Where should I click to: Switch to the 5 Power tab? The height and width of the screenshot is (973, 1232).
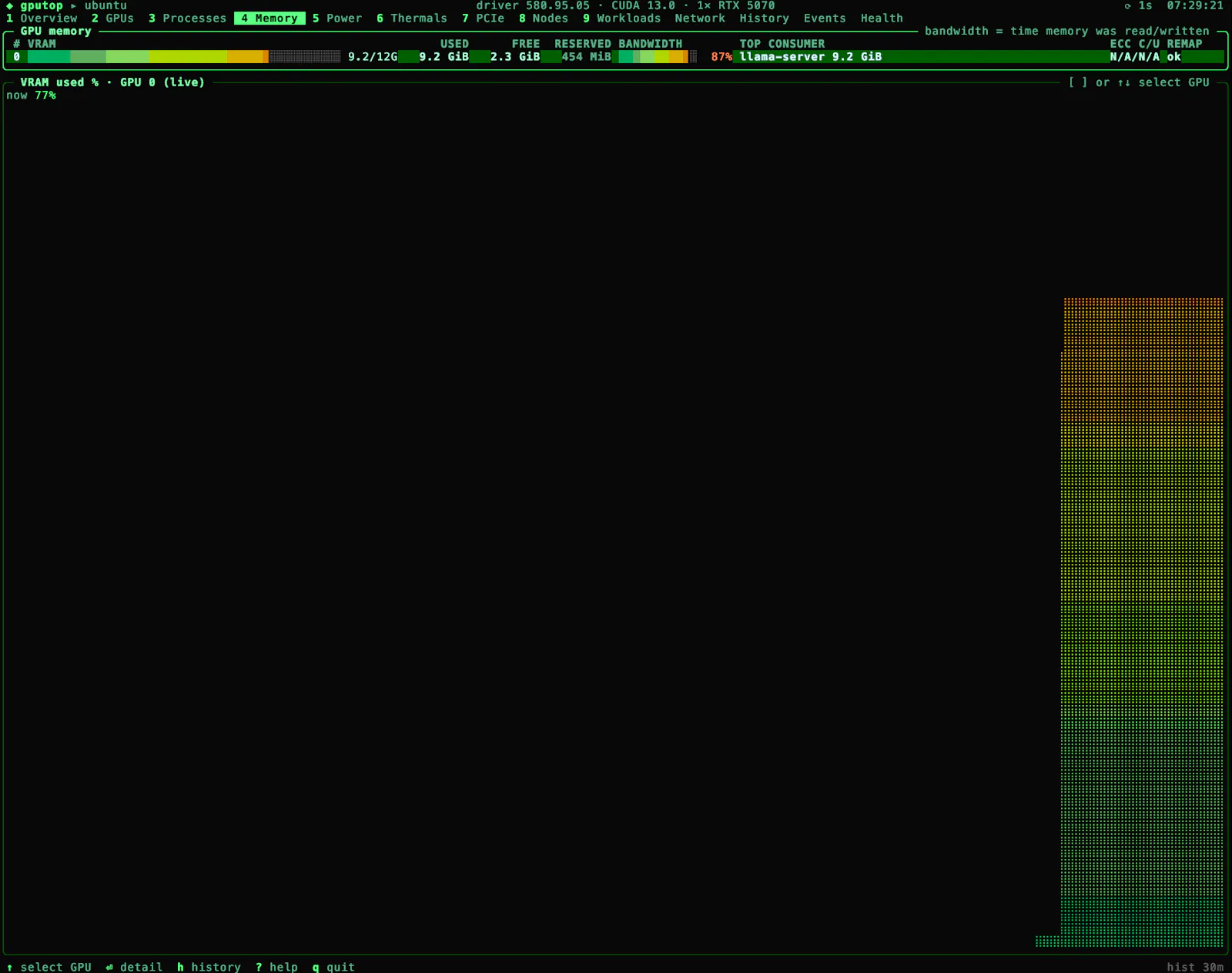click(336, 18)
